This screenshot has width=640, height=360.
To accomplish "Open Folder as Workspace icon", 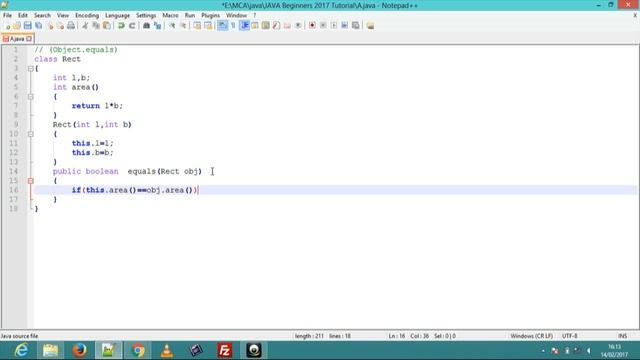I will tap(287, 26).
